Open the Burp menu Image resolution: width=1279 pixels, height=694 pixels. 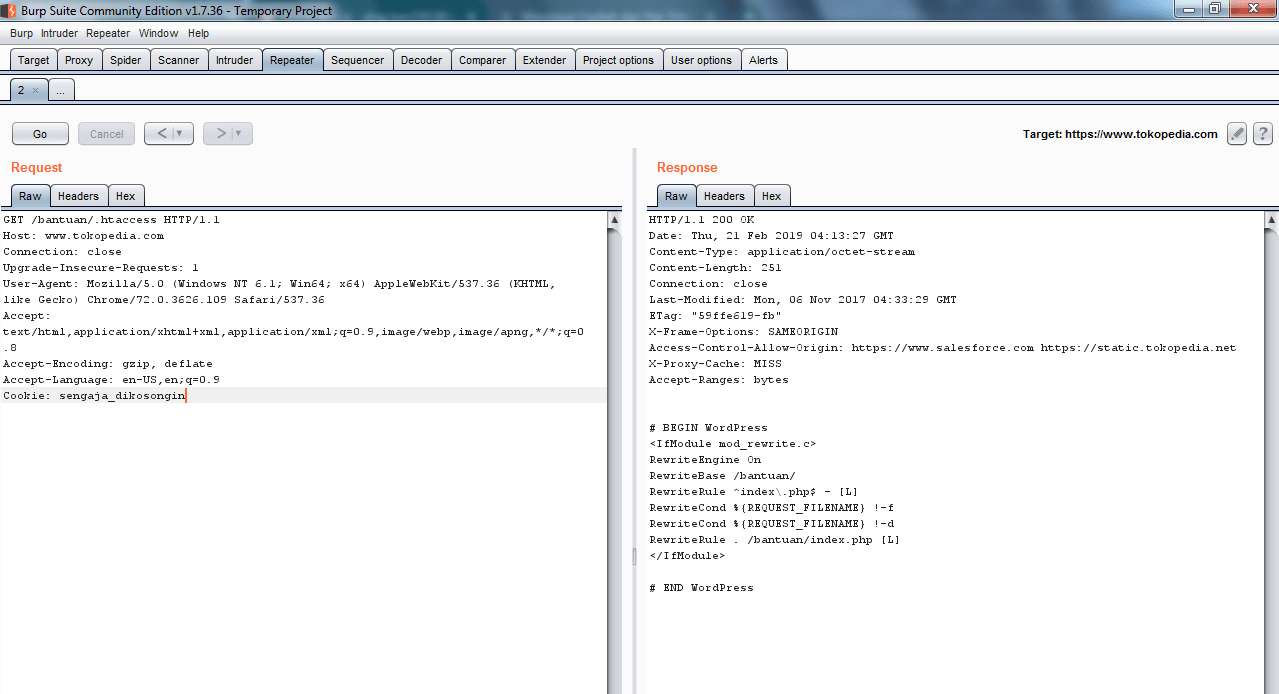(20, 33)
